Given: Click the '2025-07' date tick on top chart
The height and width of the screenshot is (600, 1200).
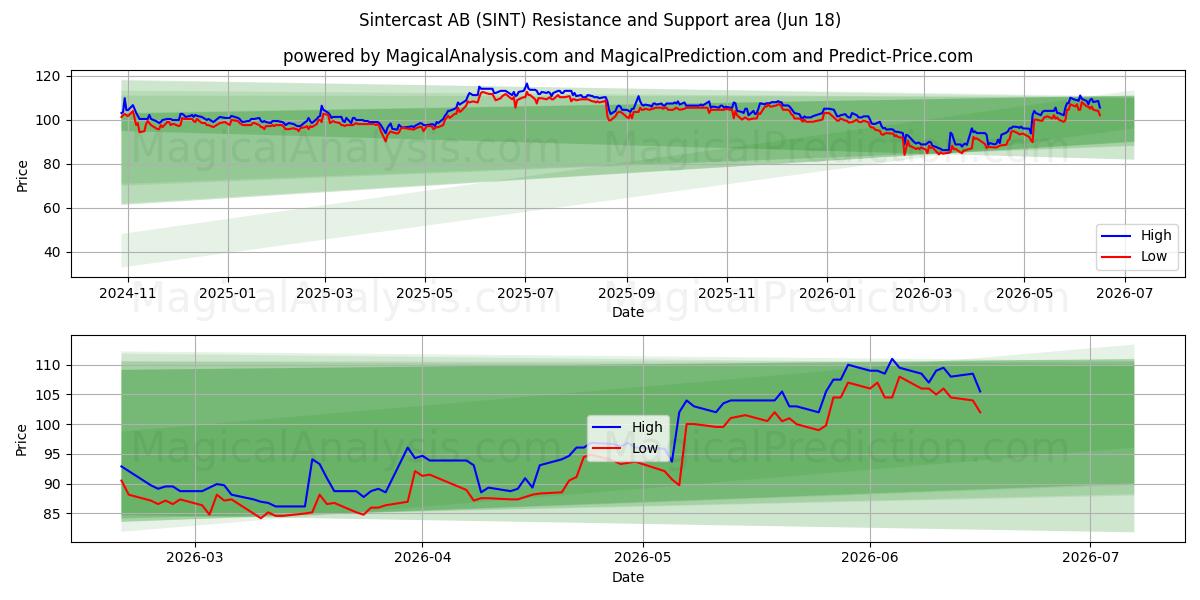Looking at the screenshot, I should coord(525,293).
